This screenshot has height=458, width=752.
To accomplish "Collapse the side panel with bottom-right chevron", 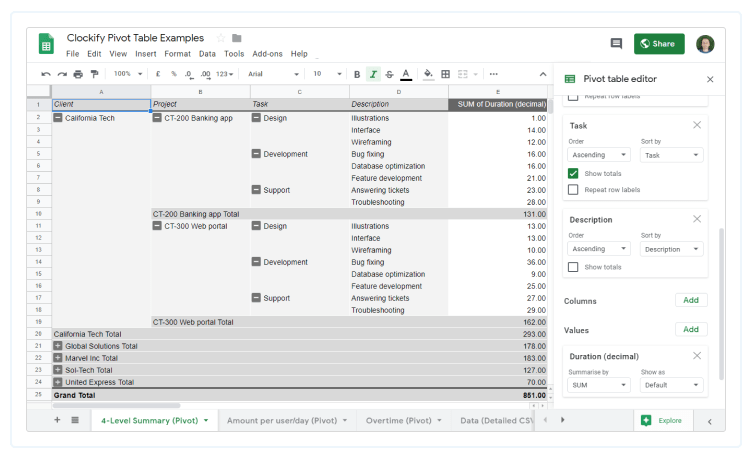I will click(710, 422).
